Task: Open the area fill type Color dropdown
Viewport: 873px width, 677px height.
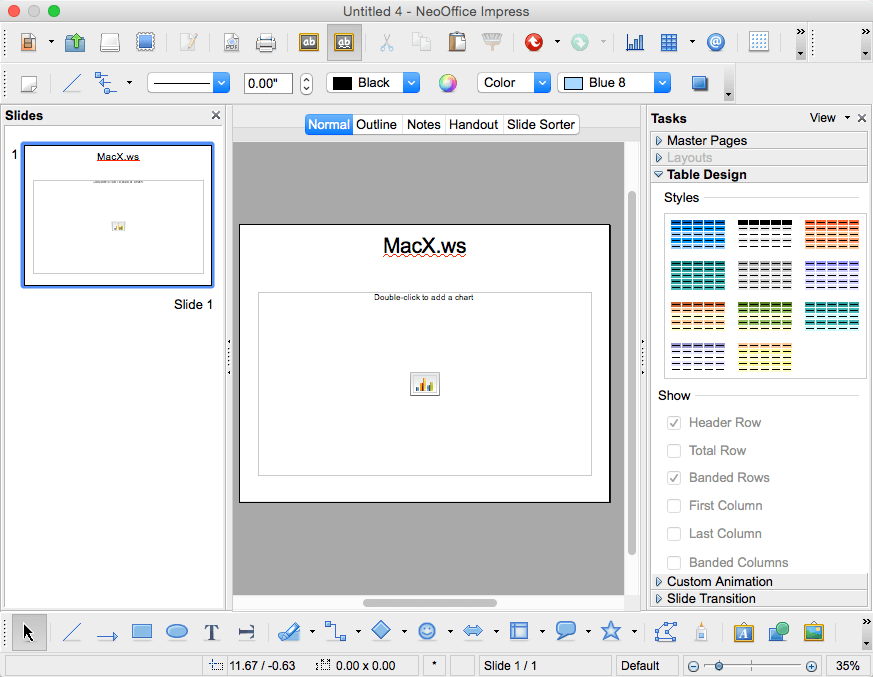Action: (x=542, y=83)
